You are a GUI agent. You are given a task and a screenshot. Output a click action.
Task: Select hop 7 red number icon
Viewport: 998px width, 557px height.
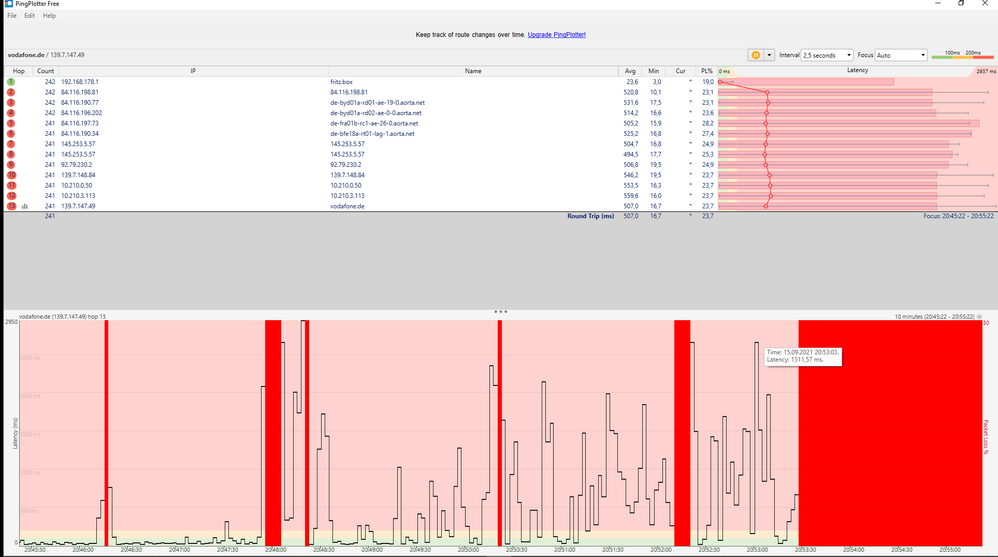click(11, 144)
